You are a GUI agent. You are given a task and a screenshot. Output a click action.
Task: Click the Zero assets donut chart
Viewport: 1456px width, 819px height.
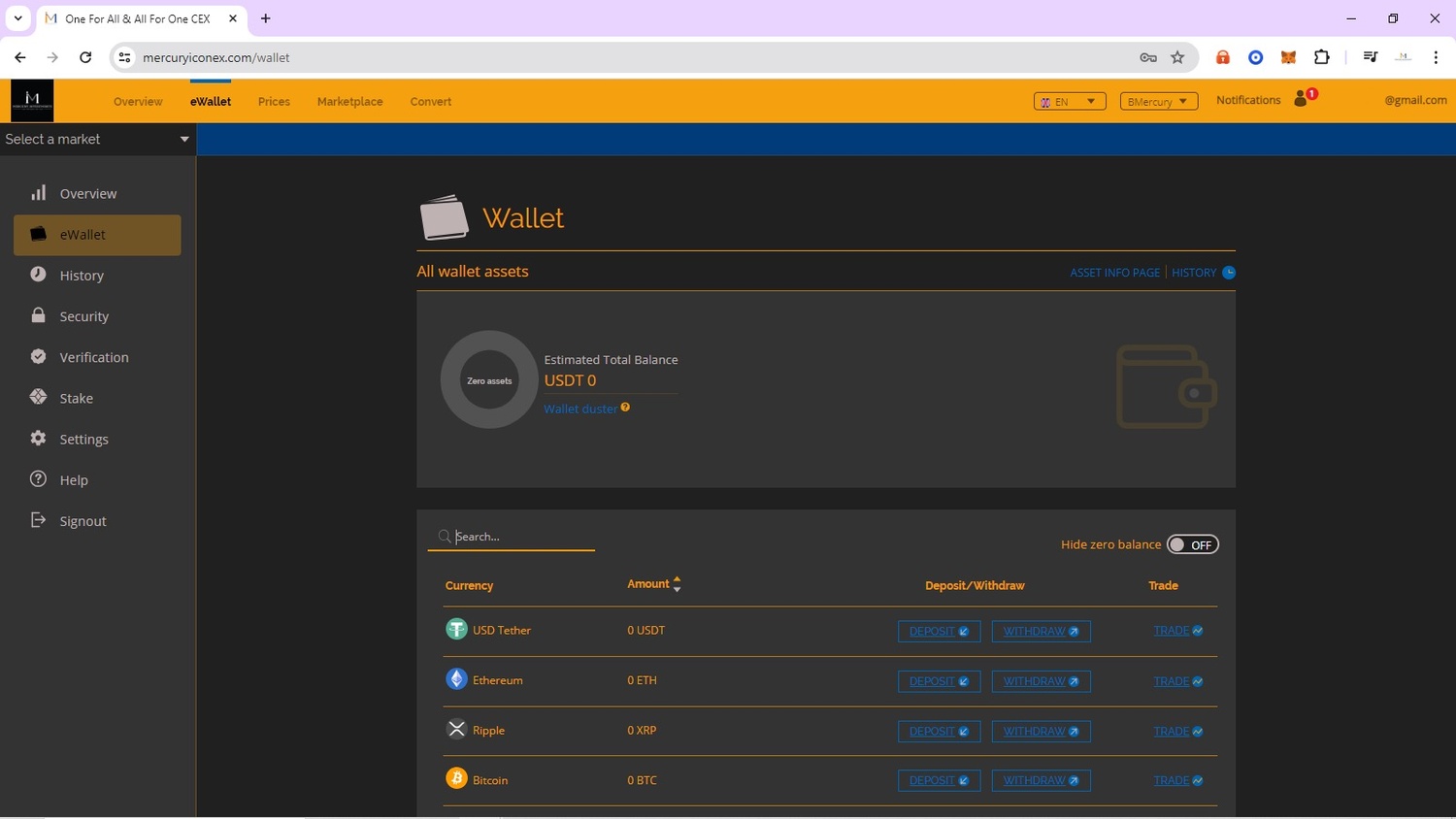[x=489, y=379]
